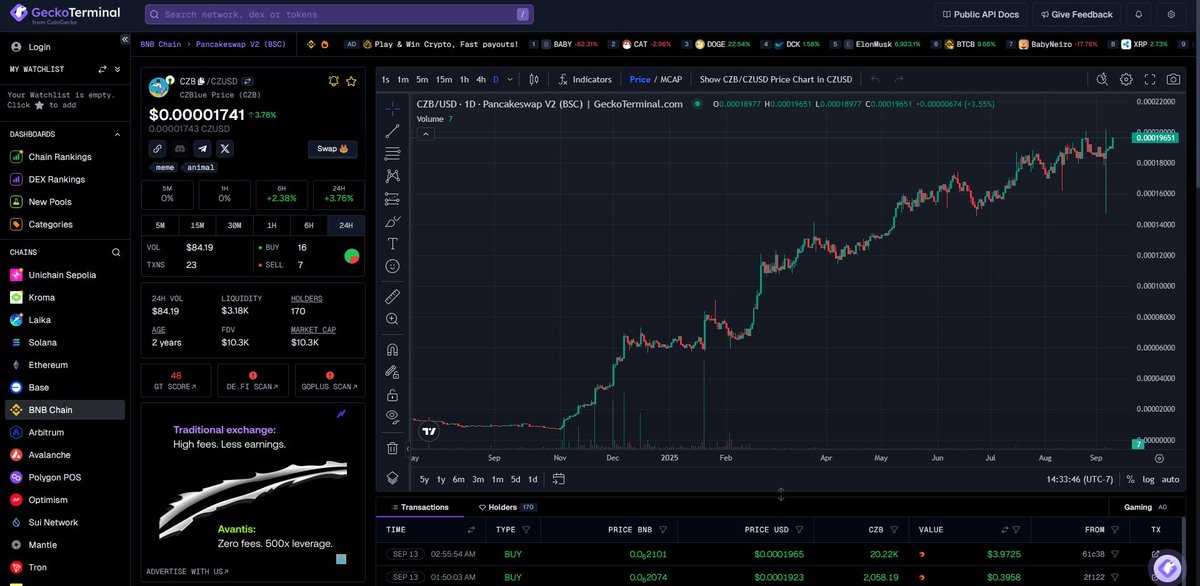Select the 15M stats tab
This screenshot has width=1200, height=586.
coord(197,225)
